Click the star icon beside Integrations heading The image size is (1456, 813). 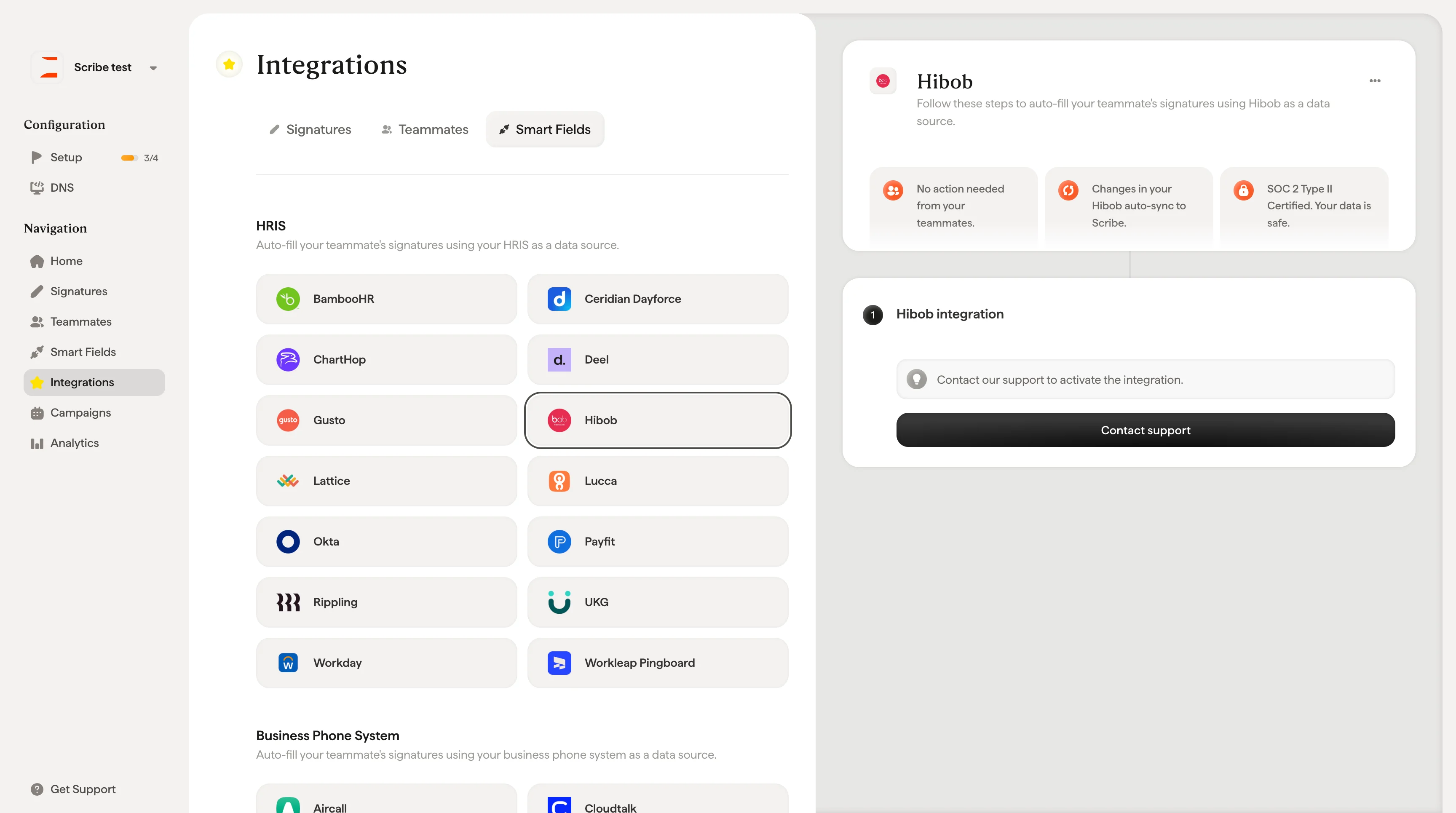tap(229, 64)
